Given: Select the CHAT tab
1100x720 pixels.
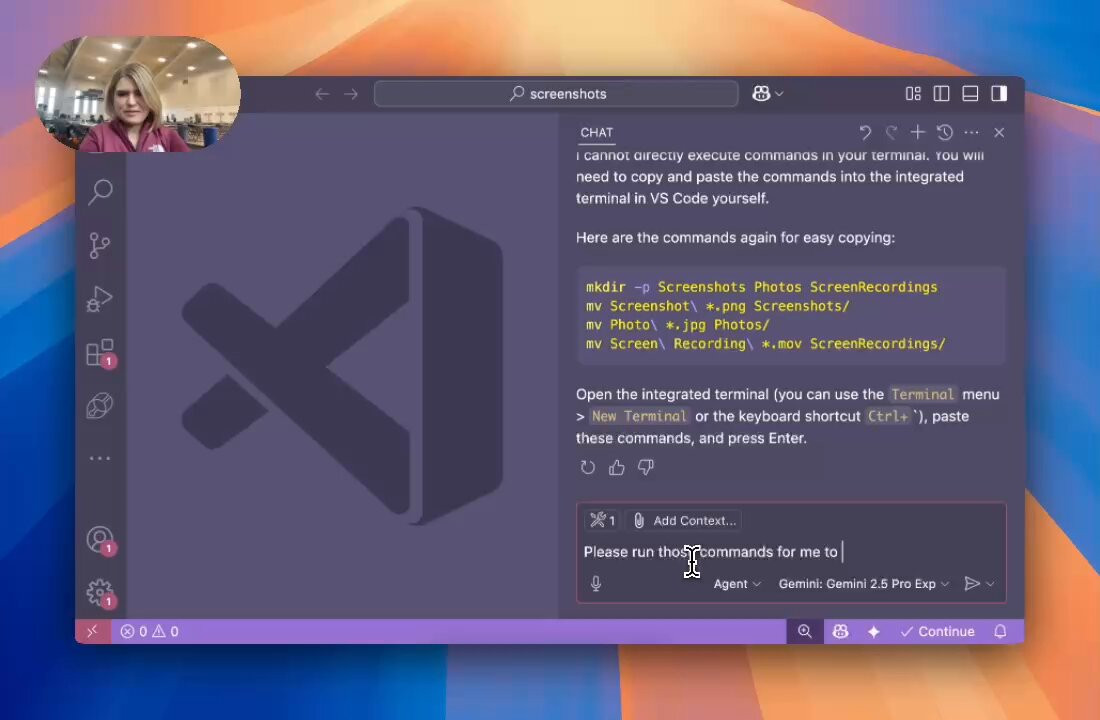Looking at the screenshot, I should click(596, 132).
